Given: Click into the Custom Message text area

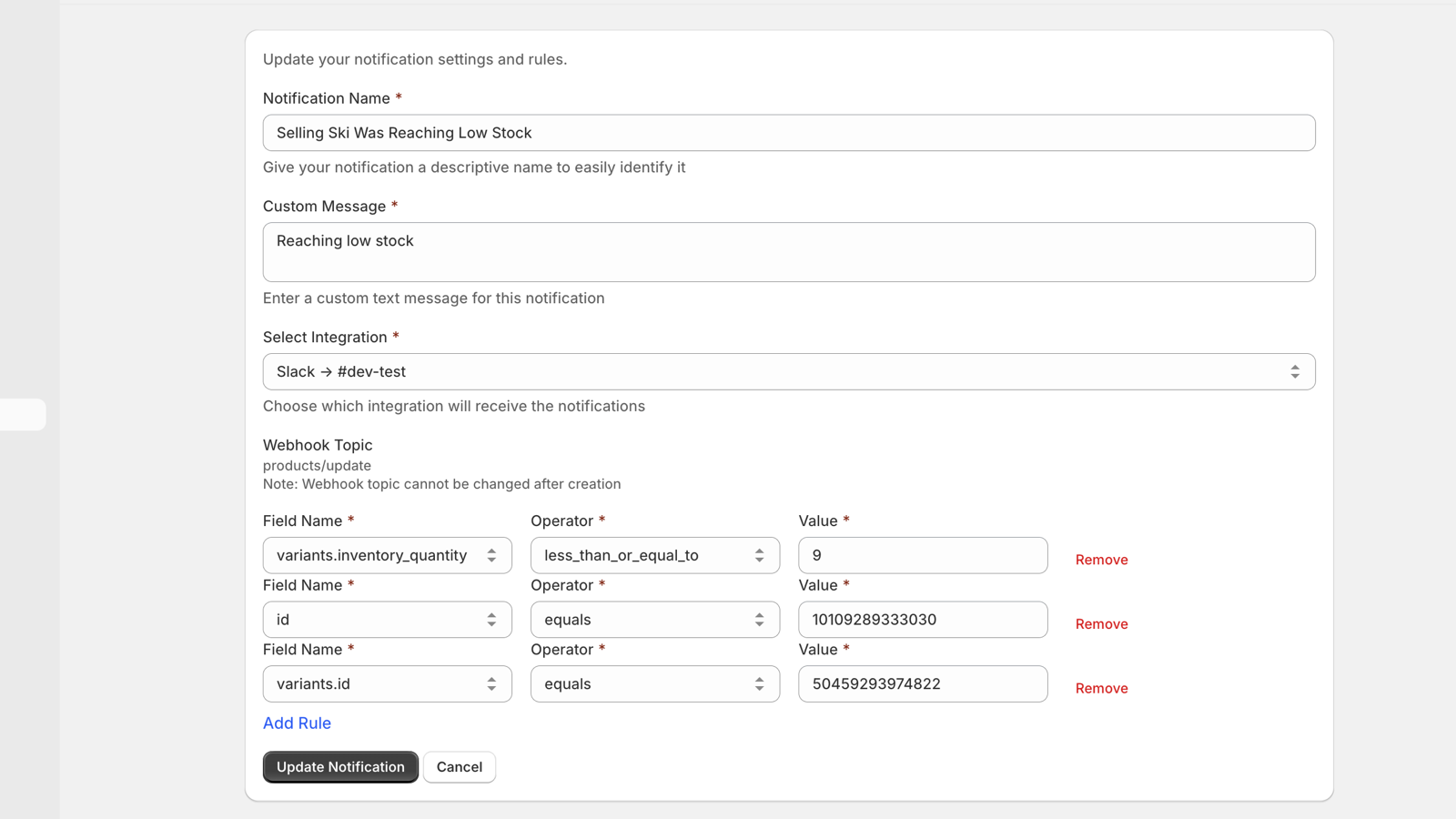Looking at the screenshot, I should (x=788, y=252).
